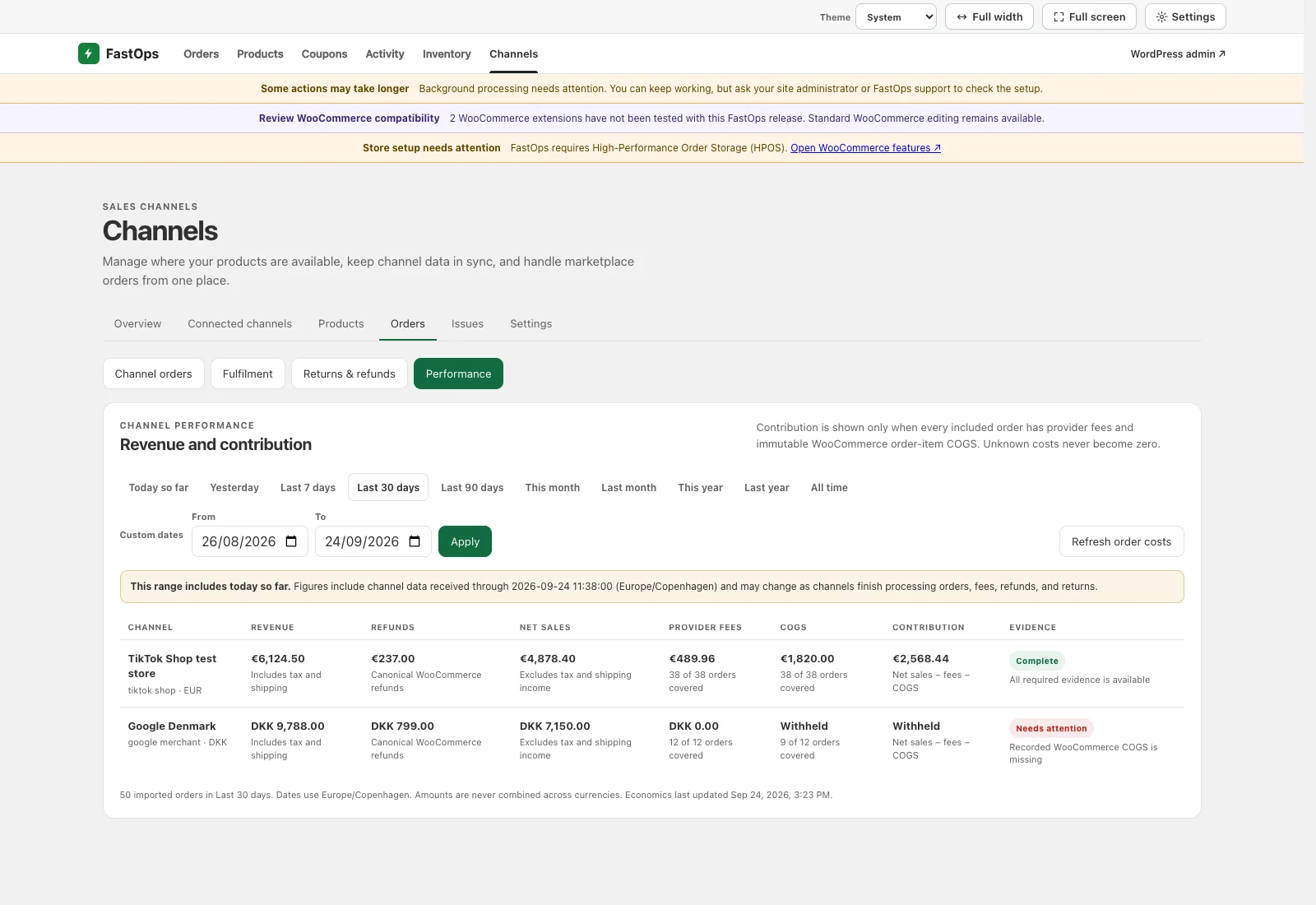Select the Today so far range
Screen dimensions: 1316x905
pyautogui.click(x=159, y=488)
